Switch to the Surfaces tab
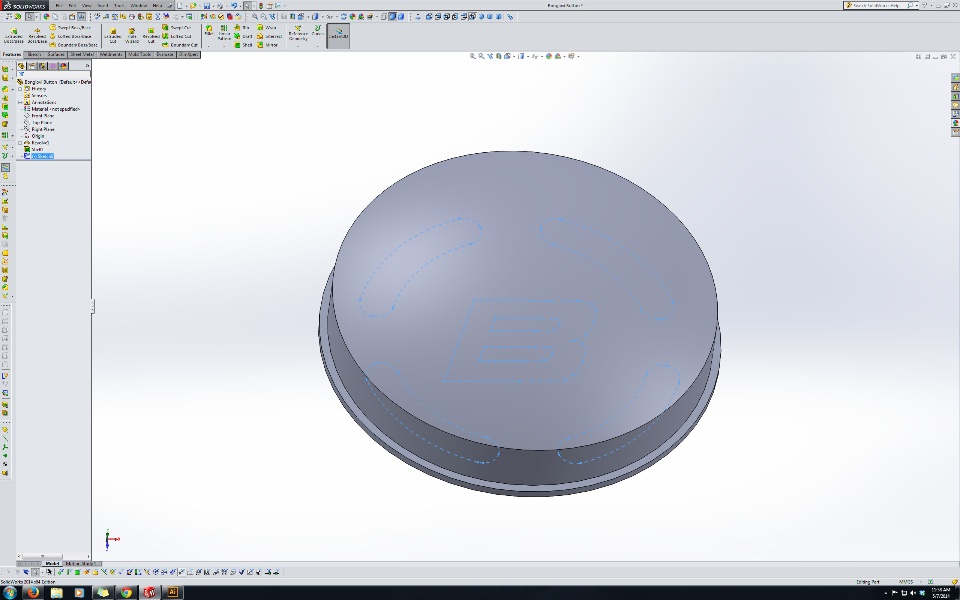 pos(56,54)
